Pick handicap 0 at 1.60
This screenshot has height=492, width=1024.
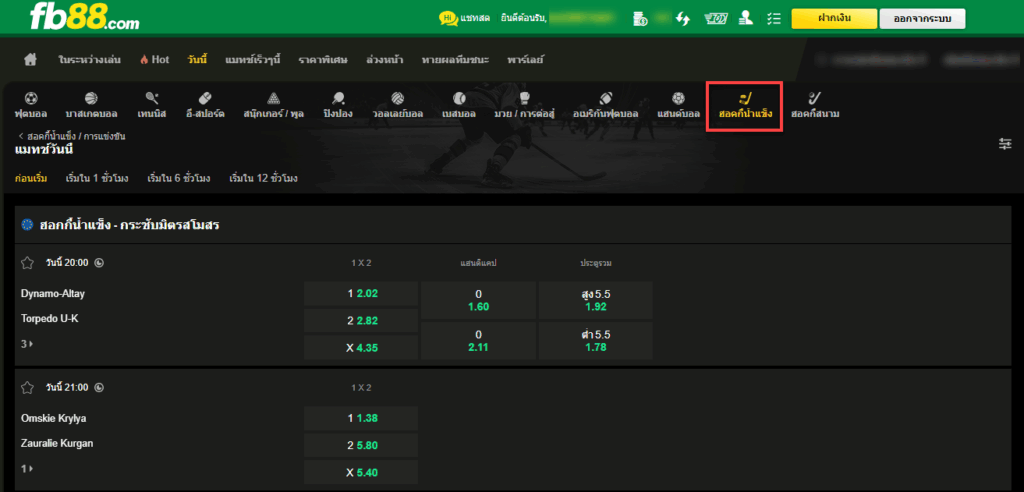(x=479, y=301)
